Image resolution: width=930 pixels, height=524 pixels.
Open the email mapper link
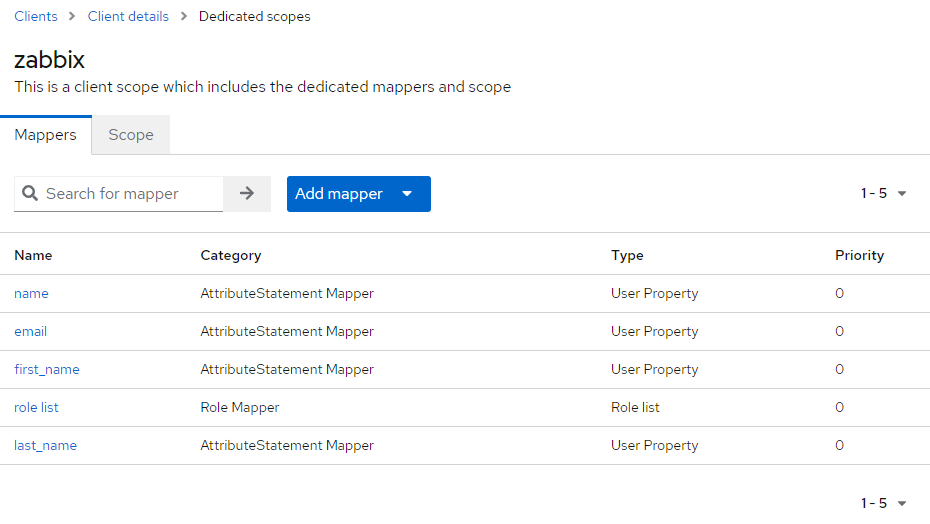(x=30, y=332)
